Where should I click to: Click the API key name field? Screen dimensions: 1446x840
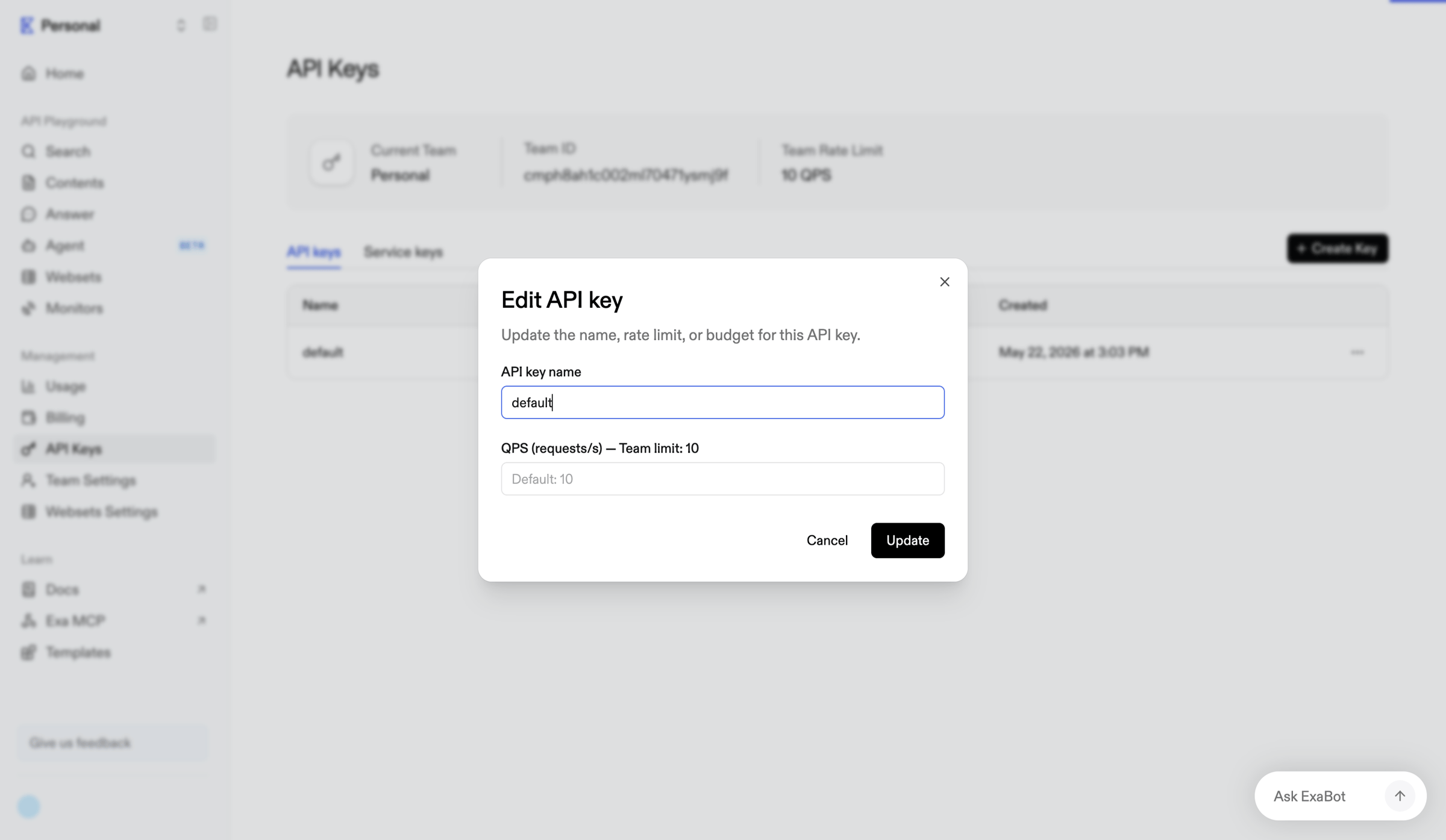[x=722, y=402]
